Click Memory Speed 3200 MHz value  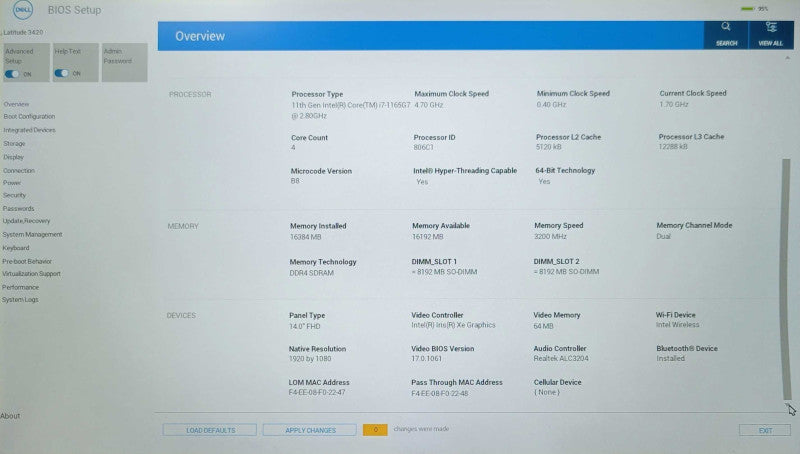(551, 236)
